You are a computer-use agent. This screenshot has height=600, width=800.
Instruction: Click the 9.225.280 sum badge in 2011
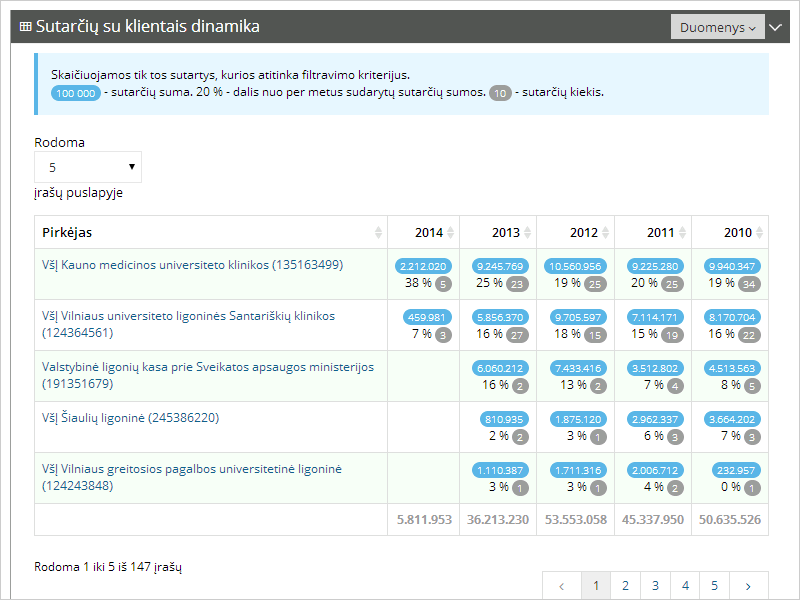pos(655,266)
